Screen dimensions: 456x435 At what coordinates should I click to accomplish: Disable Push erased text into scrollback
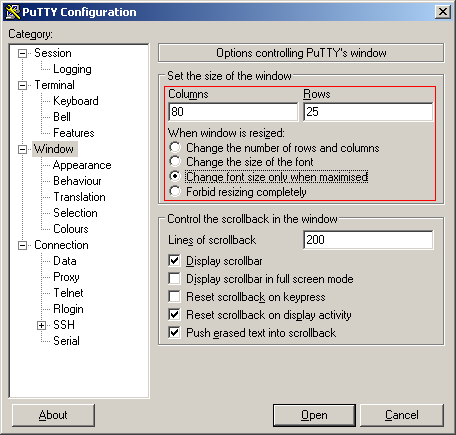(x=175, y=333)
